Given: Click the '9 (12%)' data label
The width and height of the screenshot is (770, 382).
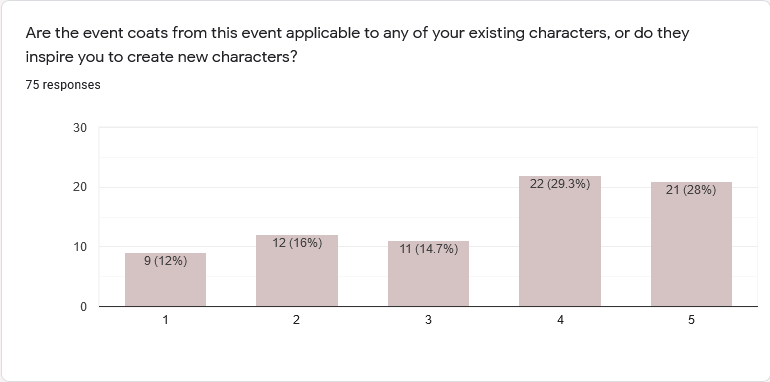Looking at the screenshot, I should (x=165, y=261).
